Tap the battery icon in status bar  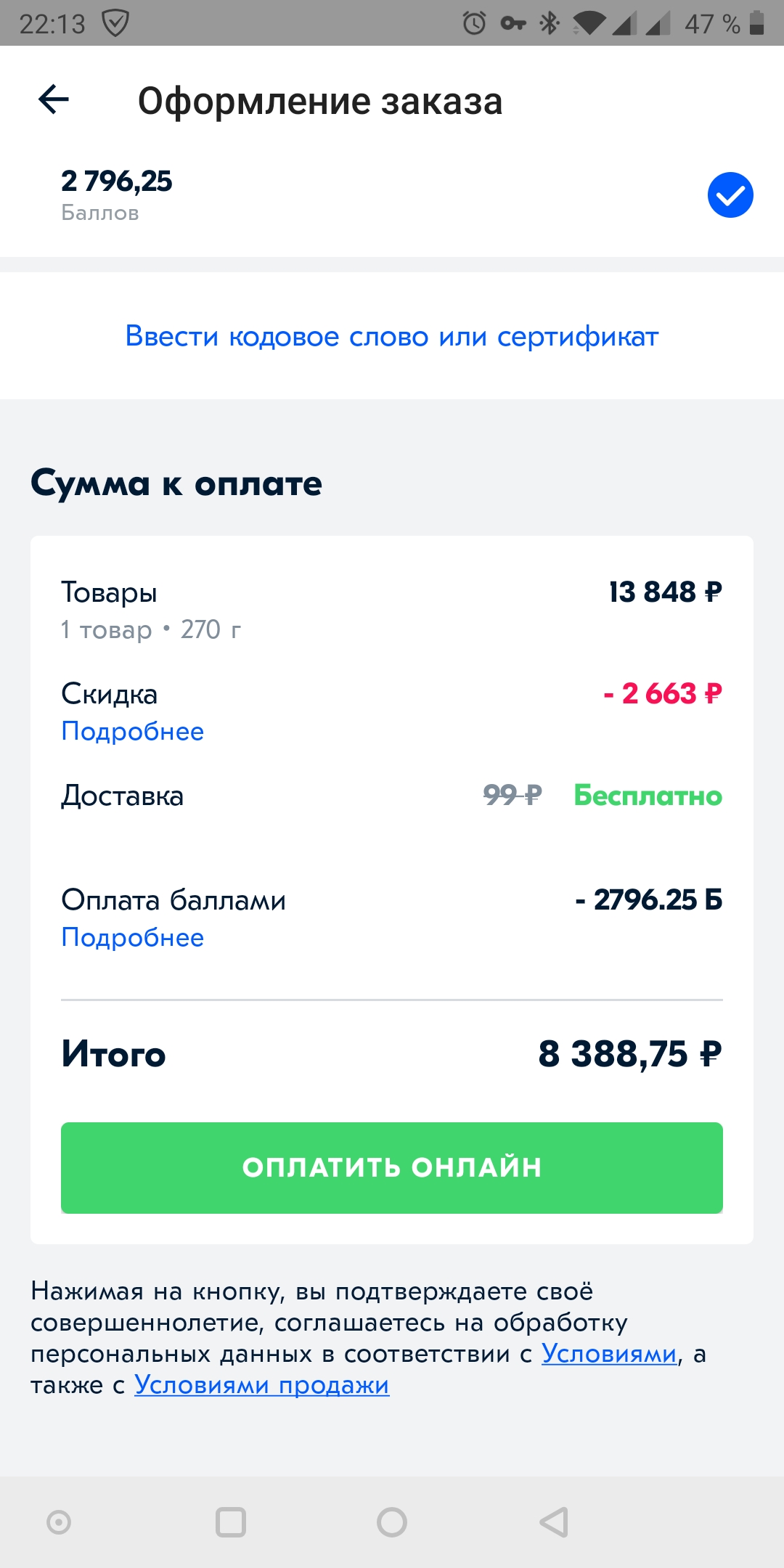756,23
